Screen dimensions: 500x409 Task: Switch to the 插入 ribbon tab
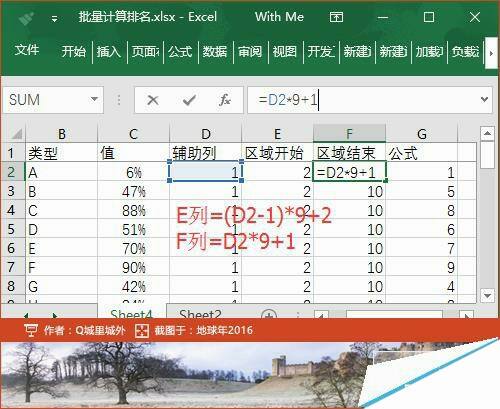coord(109,52)
